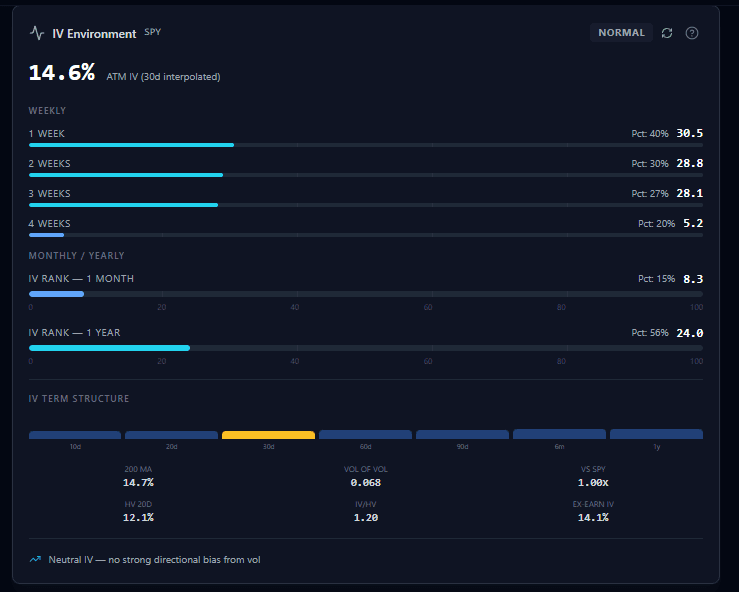739x592 pixels.
Task: Click the ATM IV (30d interpolated) label
Action: (x=163, y=77)
